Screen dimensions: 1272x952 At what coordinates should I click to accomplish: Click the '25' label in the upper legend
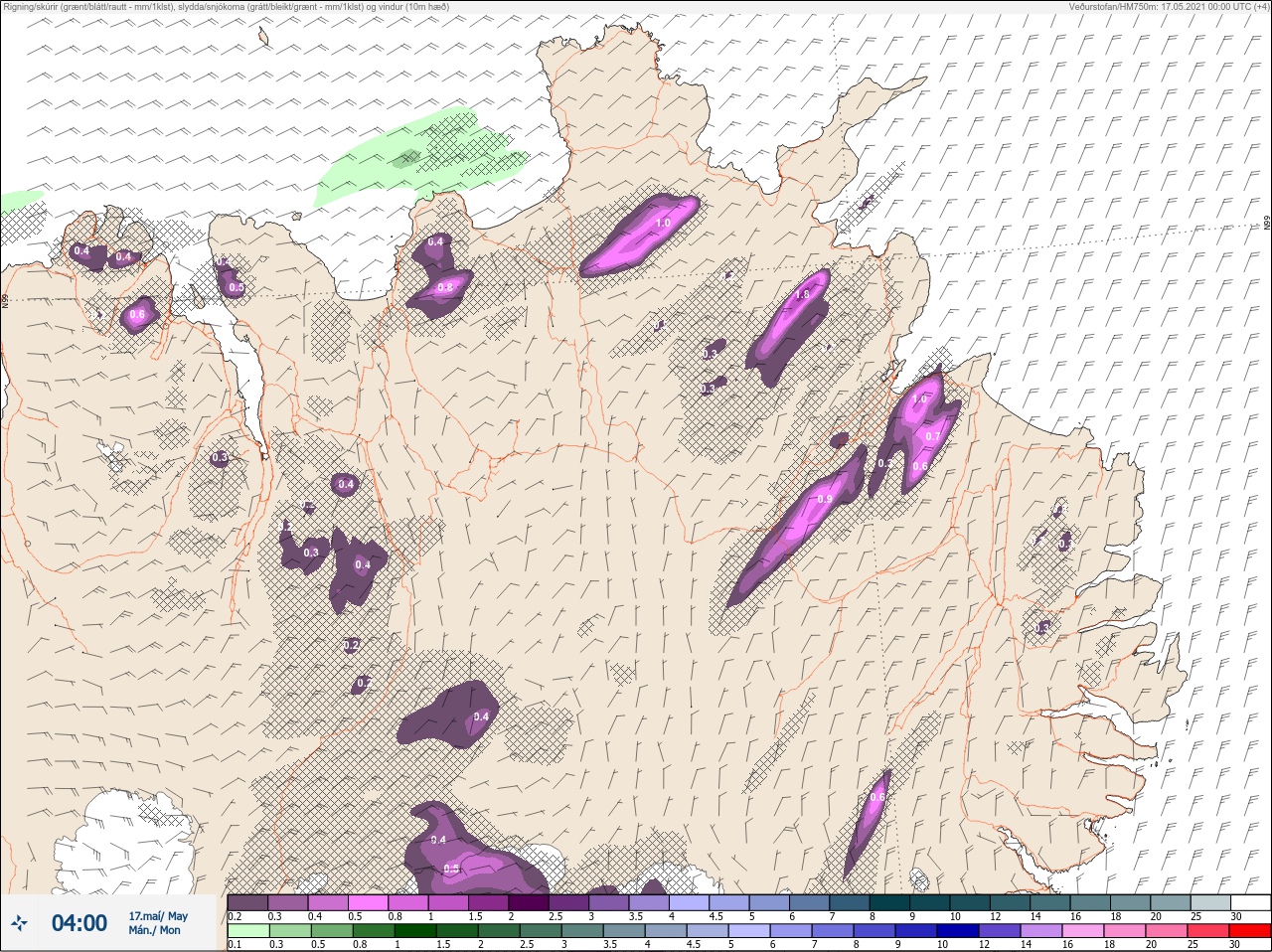pyautogui.click(x=1195, y=916)
